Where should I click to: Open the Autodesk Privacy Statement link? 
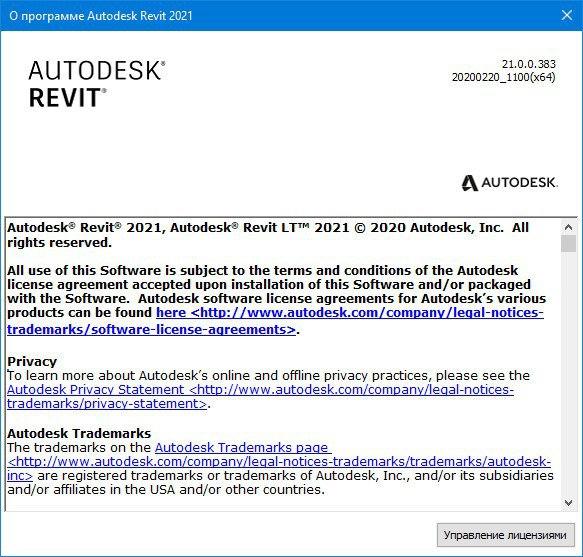point(260,396)
